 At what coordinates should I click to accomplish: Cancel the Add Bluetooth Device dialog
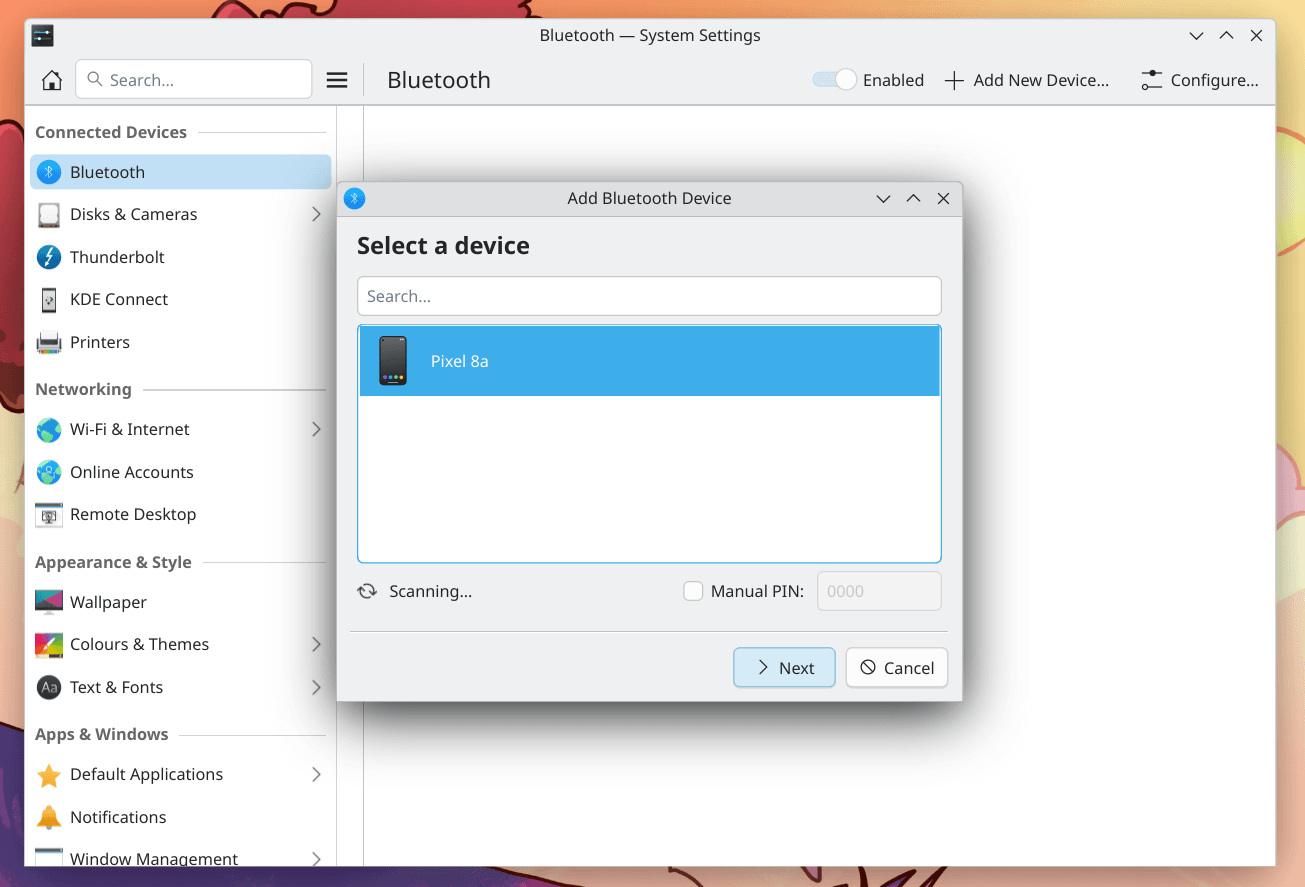[896, 667]
